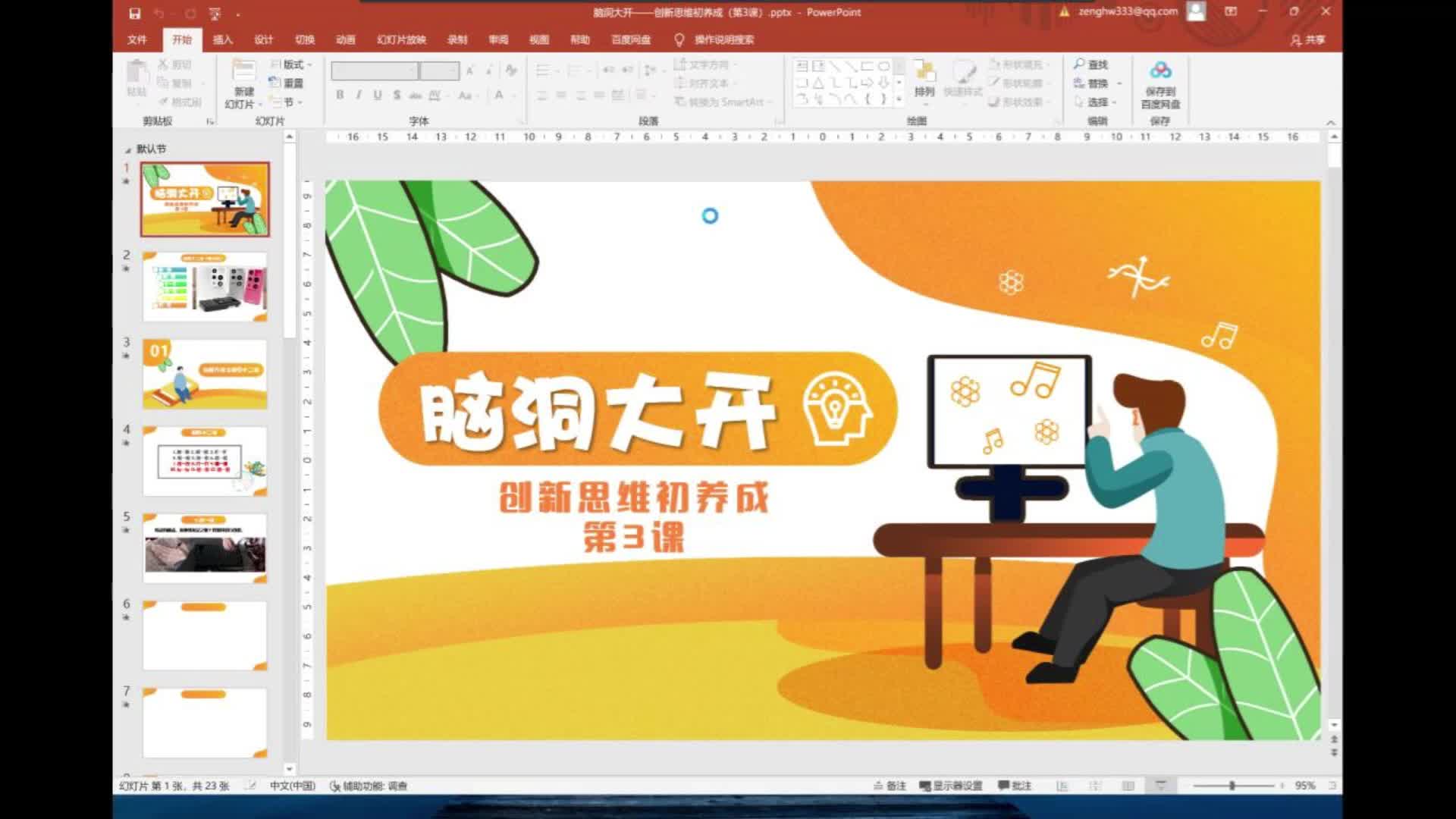Click the Normal view icon in status bar
This screenshot has height=819, width=1456.
click(1062, 786)
